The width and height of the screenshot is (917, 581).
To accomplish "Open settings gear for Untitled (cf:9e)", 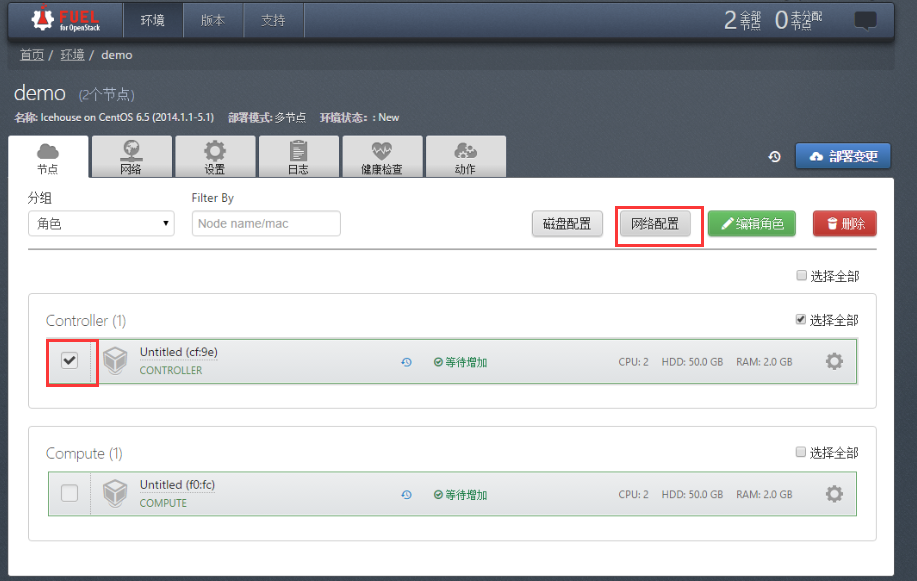I will 835,361.
